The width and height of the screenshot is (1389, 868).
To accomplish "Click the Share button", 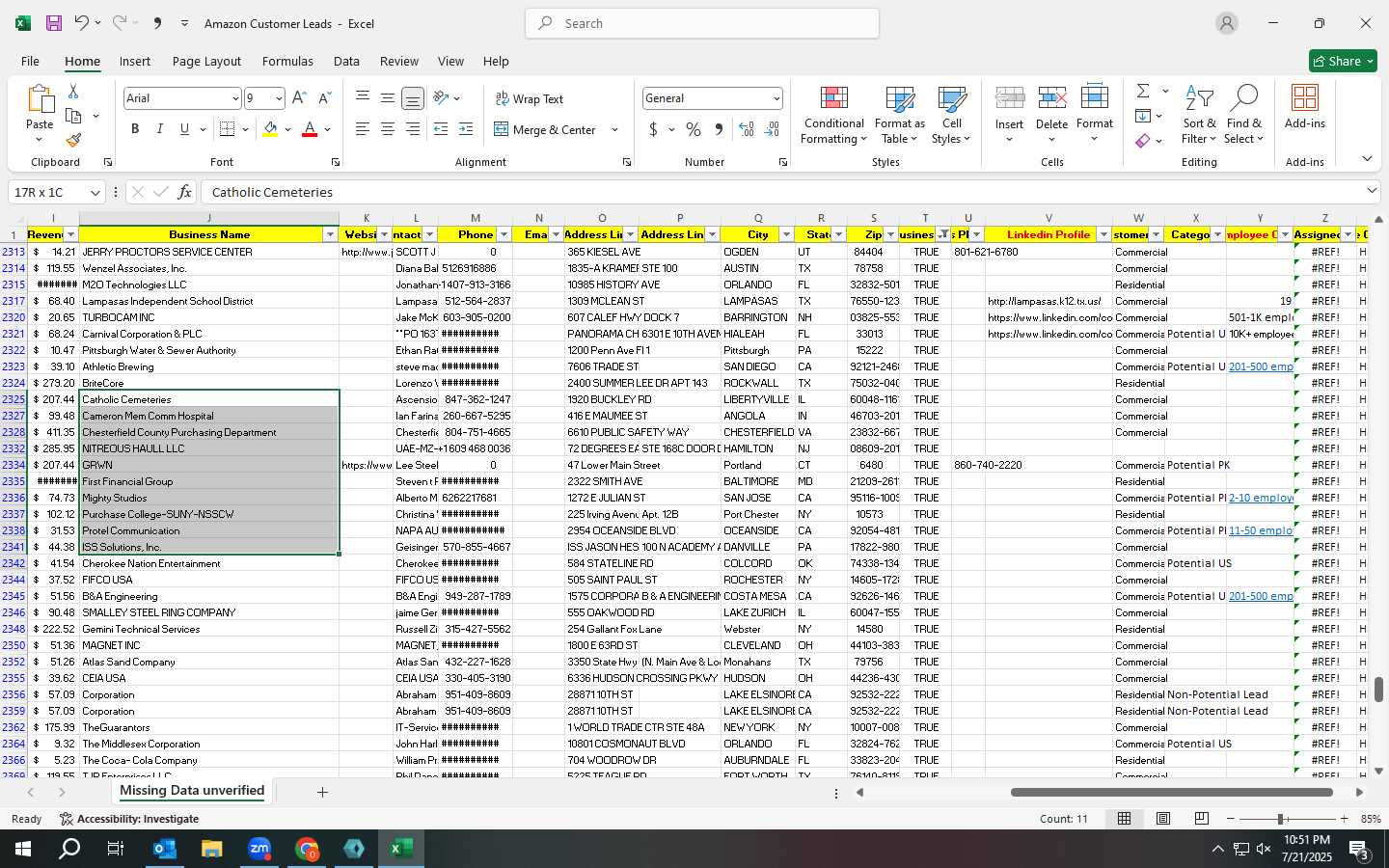I will pos(1343,61).
